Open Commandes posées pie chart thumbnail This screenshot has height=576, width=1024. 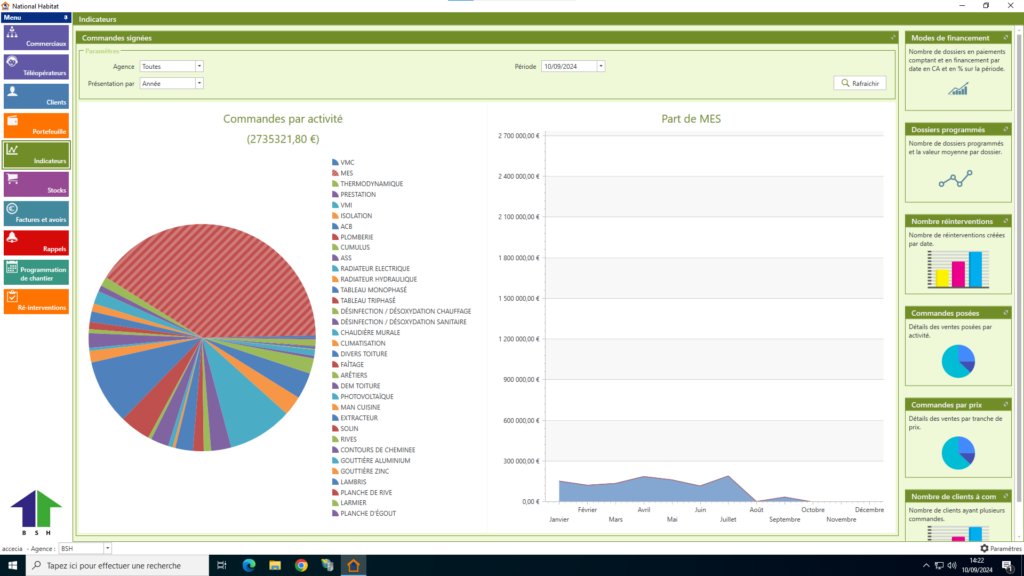point(958,361)
